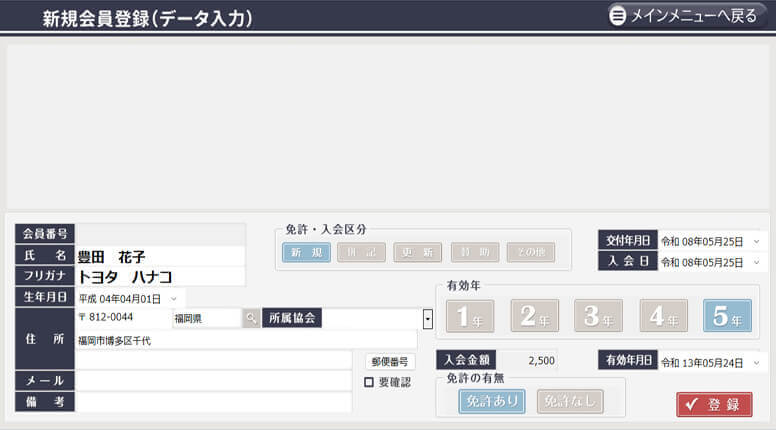776x430 pixels.
Task: Choose 2年 validity period
Action: click(534, 316)
